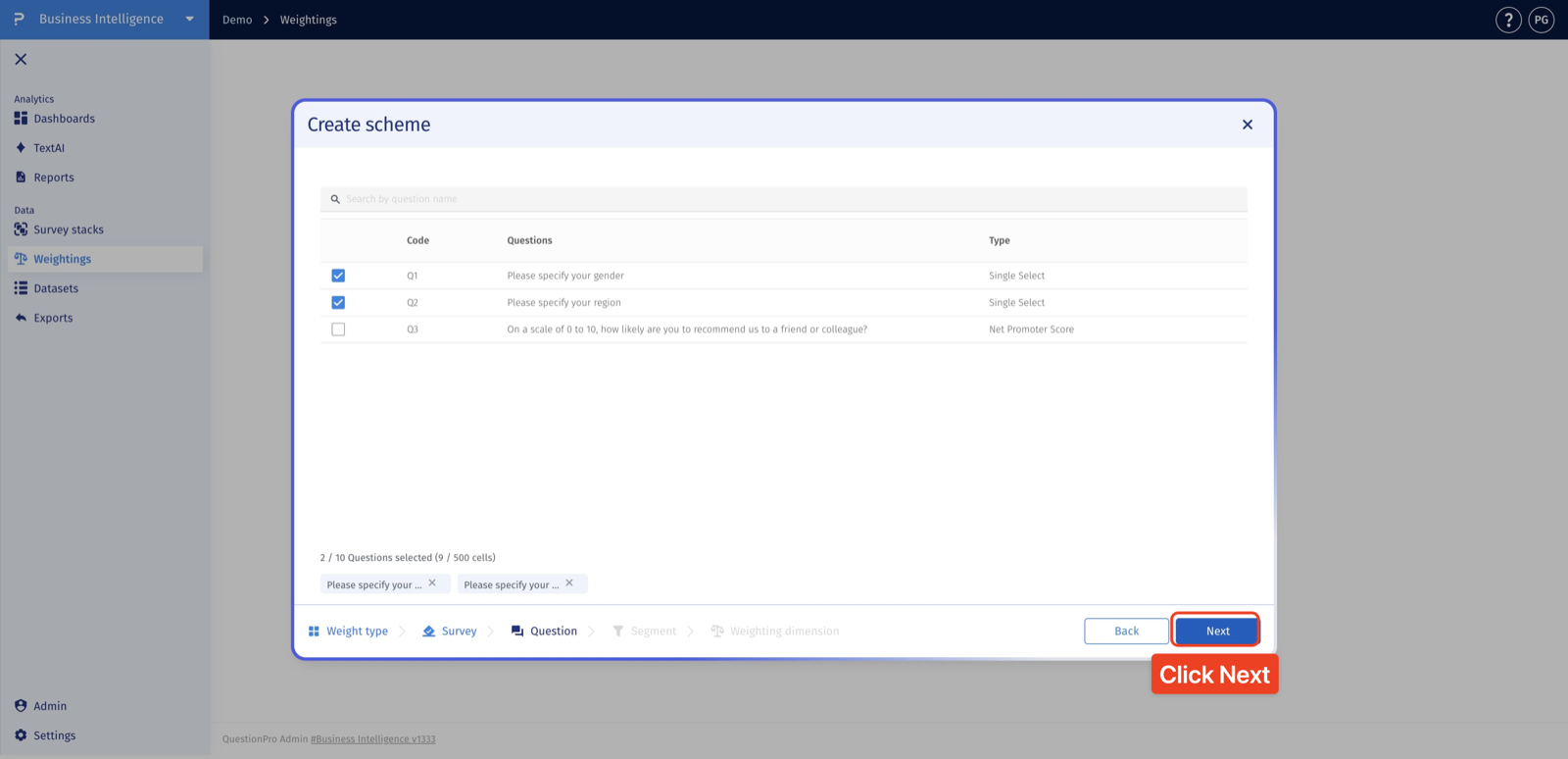The height and width of the screenshot is (759, 1568).
Task: Open the Business Intelligence v1333 link
Action: 373,739
